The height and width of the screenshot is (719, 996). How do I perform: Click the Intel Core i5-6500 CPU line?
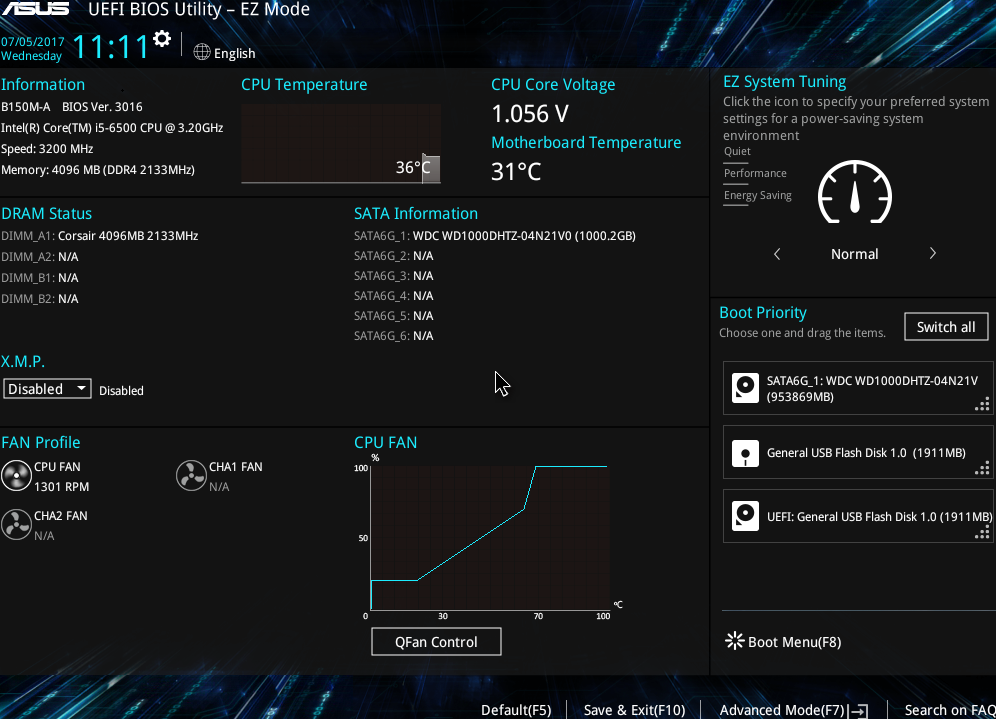pyautogui.click(x=112, y=128)
